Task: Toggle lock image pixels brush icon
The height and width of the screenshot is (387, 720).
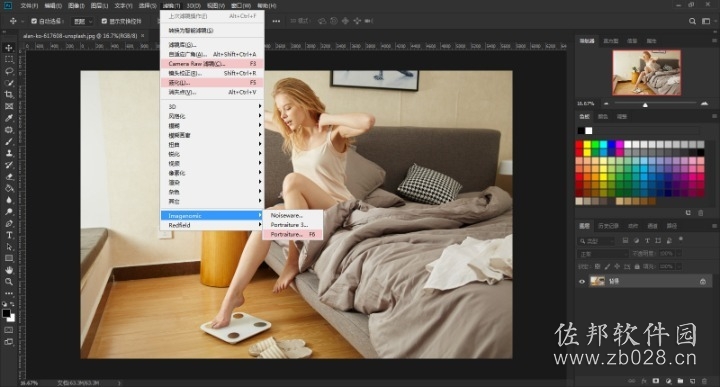Action: coord(607,266)
